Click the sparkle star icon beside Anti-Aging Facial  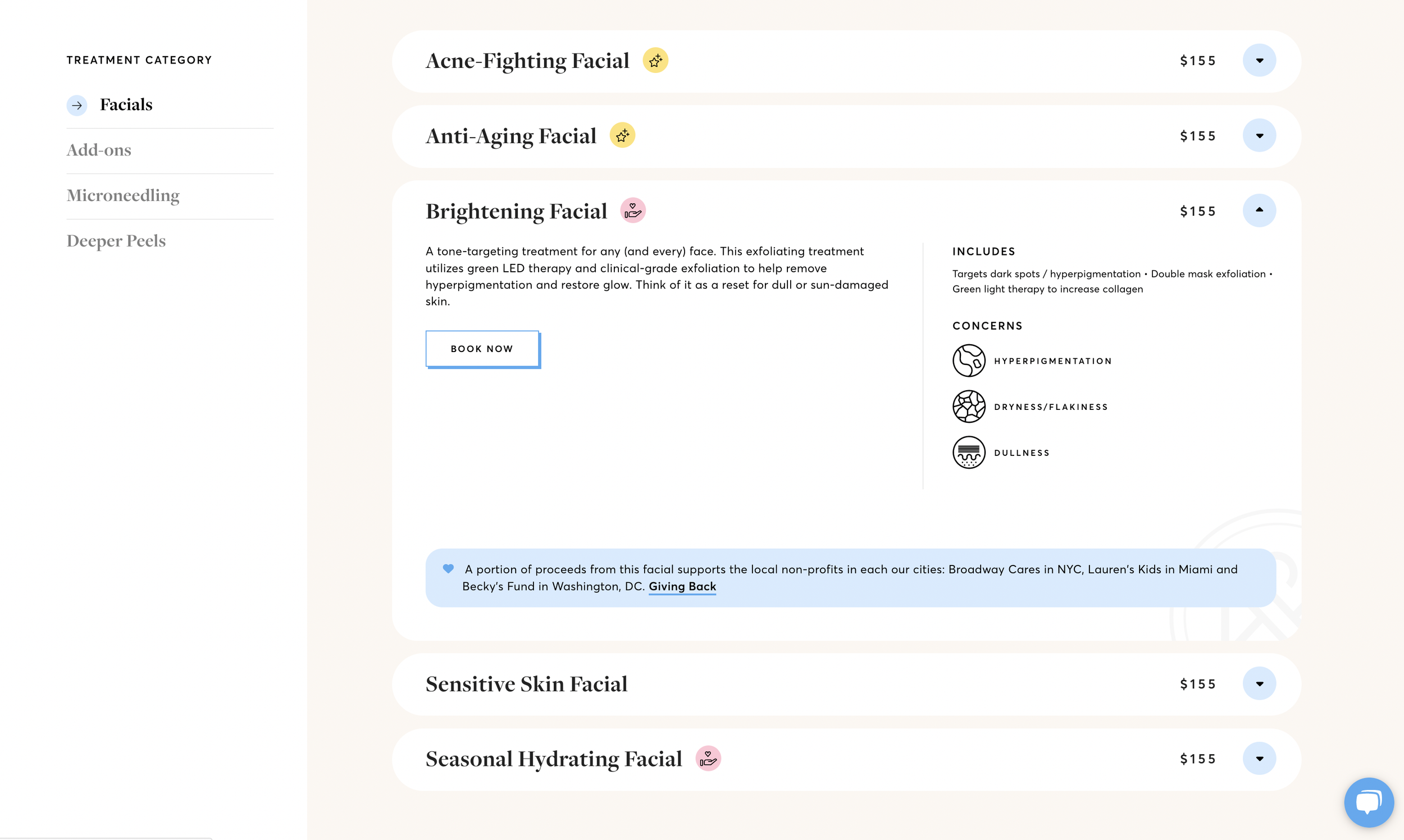pos(622,136)
